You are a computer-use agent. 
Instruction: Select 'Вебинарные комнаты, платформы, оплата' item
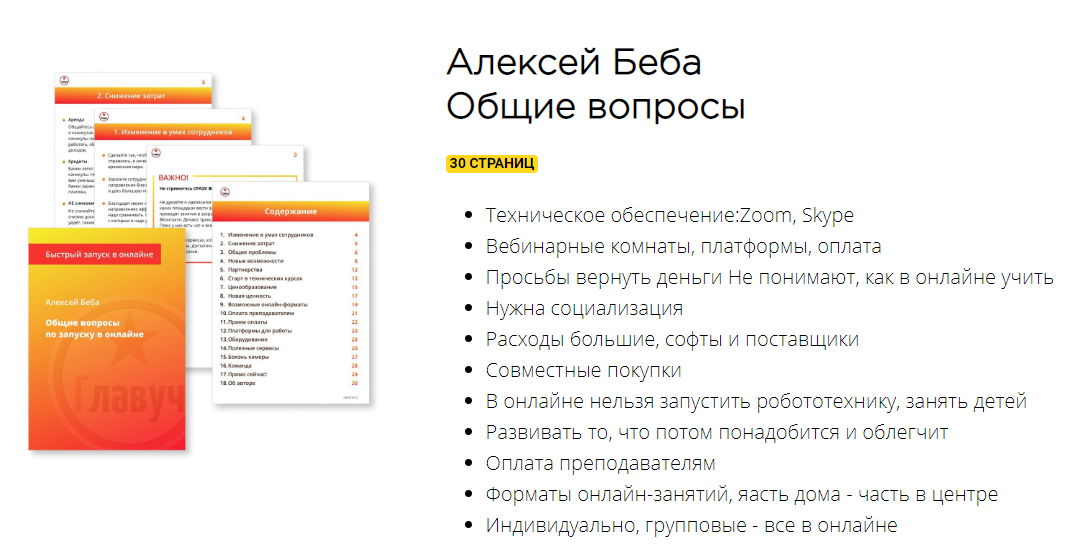tap(683, 247)
